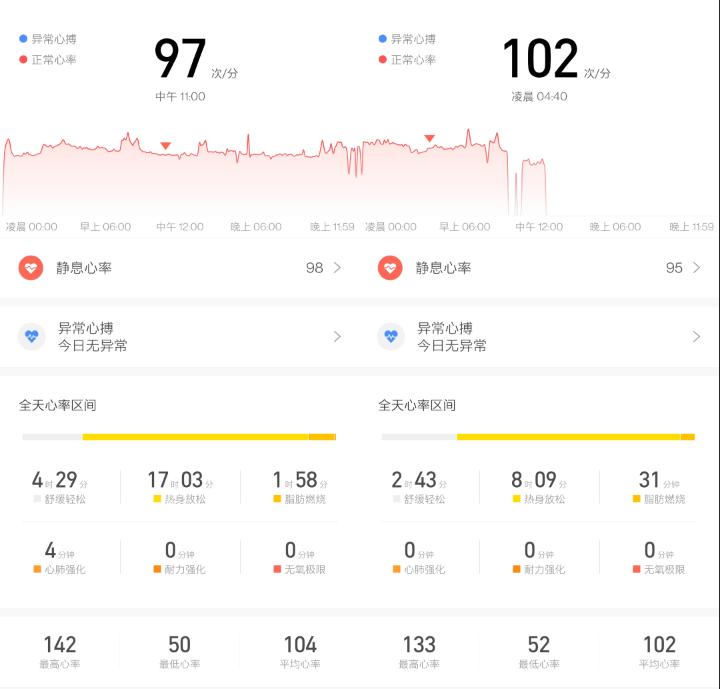This screenshot has height=689, width=720.
Task: Toggle the blue 异常心搏 legend dot beside 97
Action: pos(23,39)
